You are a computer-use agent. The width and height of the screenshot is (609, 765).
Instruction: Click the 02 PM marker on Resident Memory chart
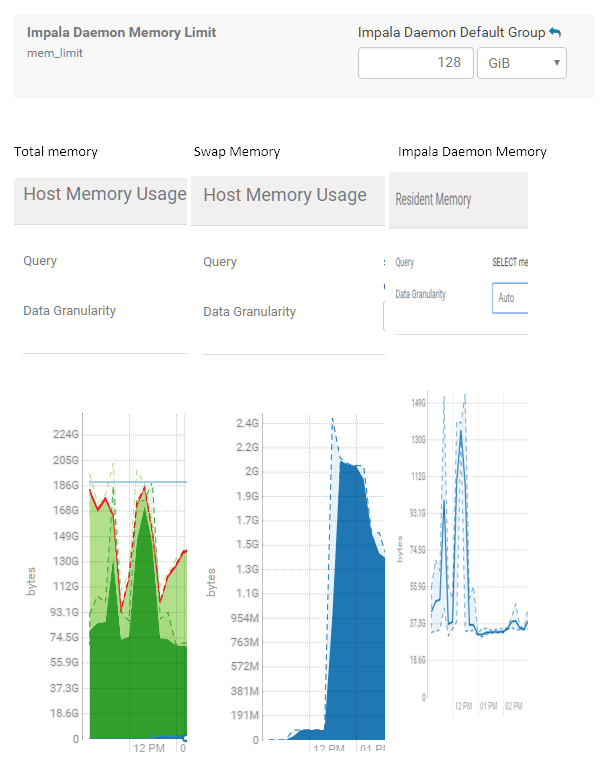512,705
